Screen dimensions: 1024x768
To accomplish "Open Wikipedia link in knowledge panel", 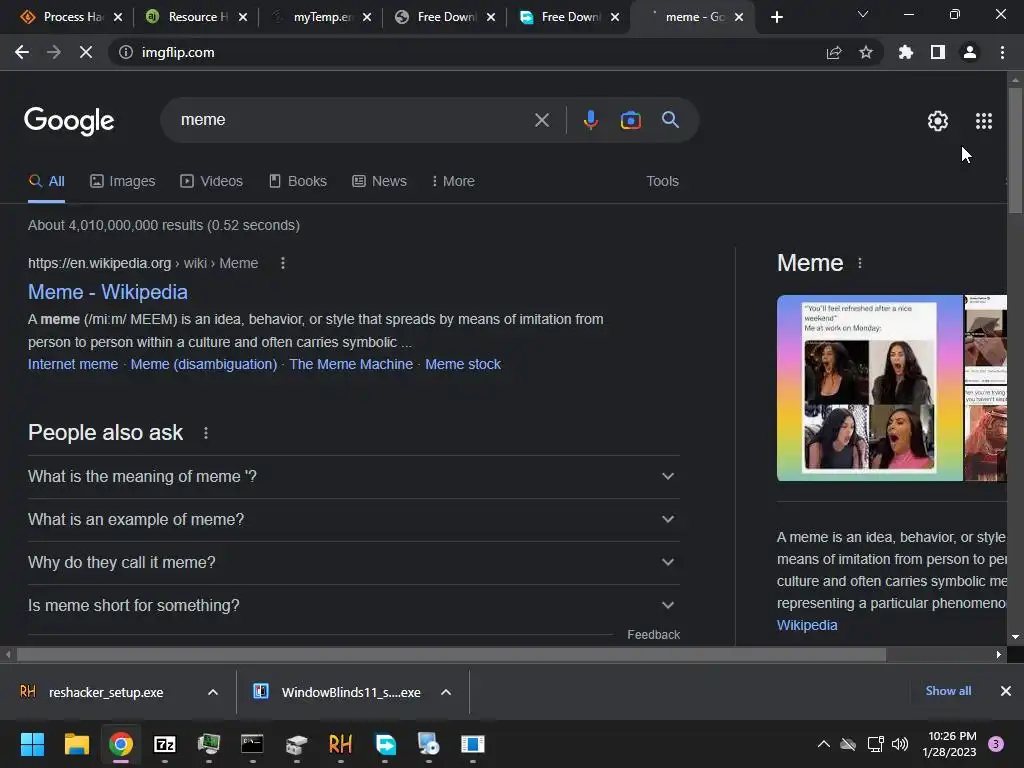I will coord(807,625).
